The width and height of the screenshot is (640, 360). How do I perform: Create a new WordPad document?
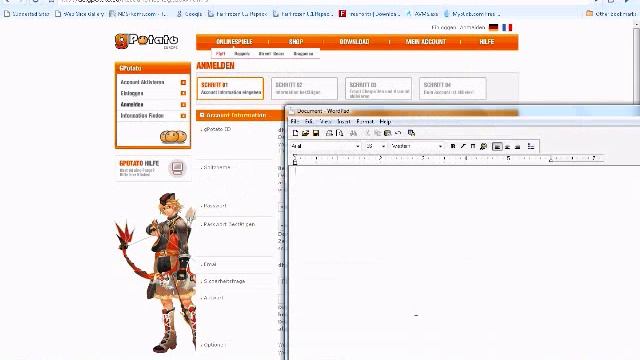tap(296, 133)
